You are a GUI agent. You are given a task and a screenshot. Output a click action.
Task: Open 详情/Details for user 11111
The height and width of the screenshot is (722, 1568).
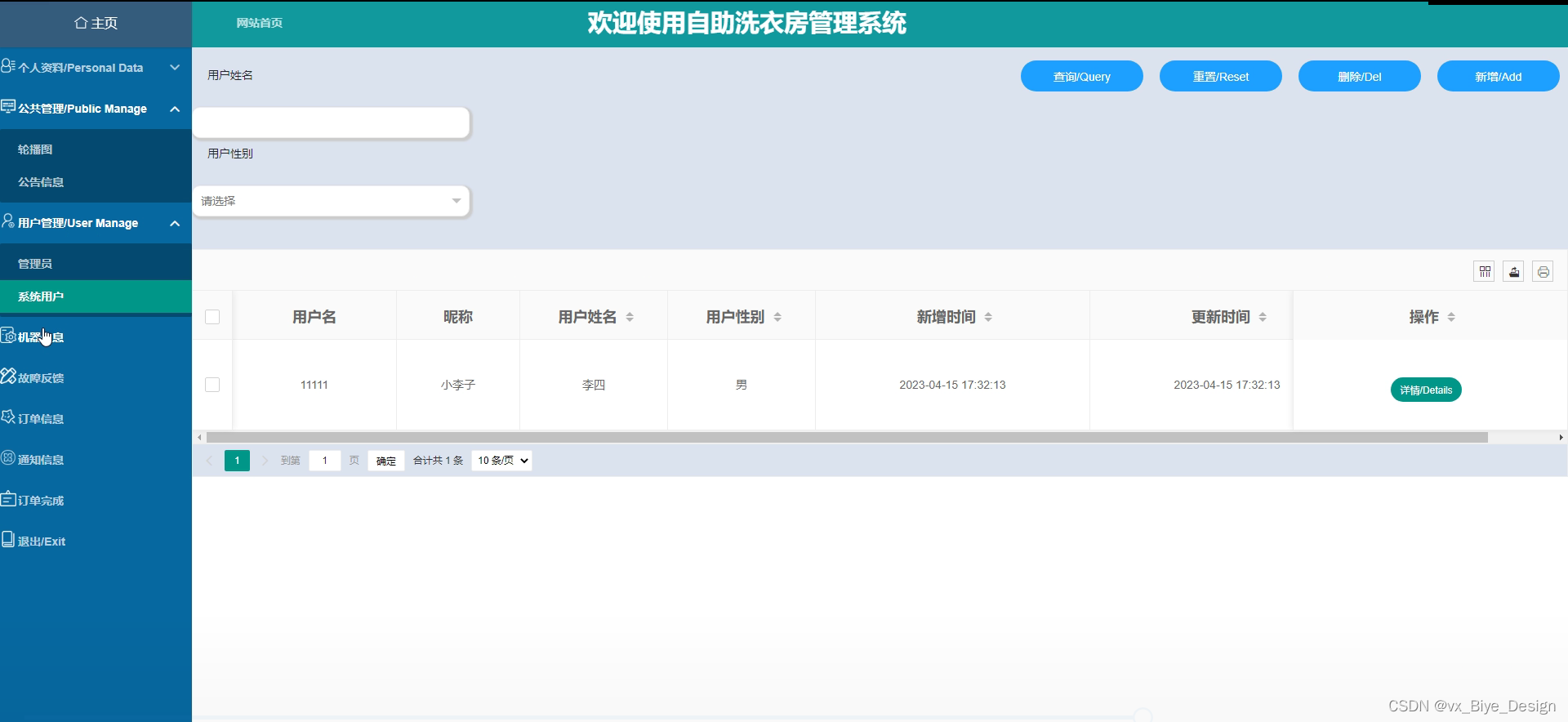pos(1426,390)
